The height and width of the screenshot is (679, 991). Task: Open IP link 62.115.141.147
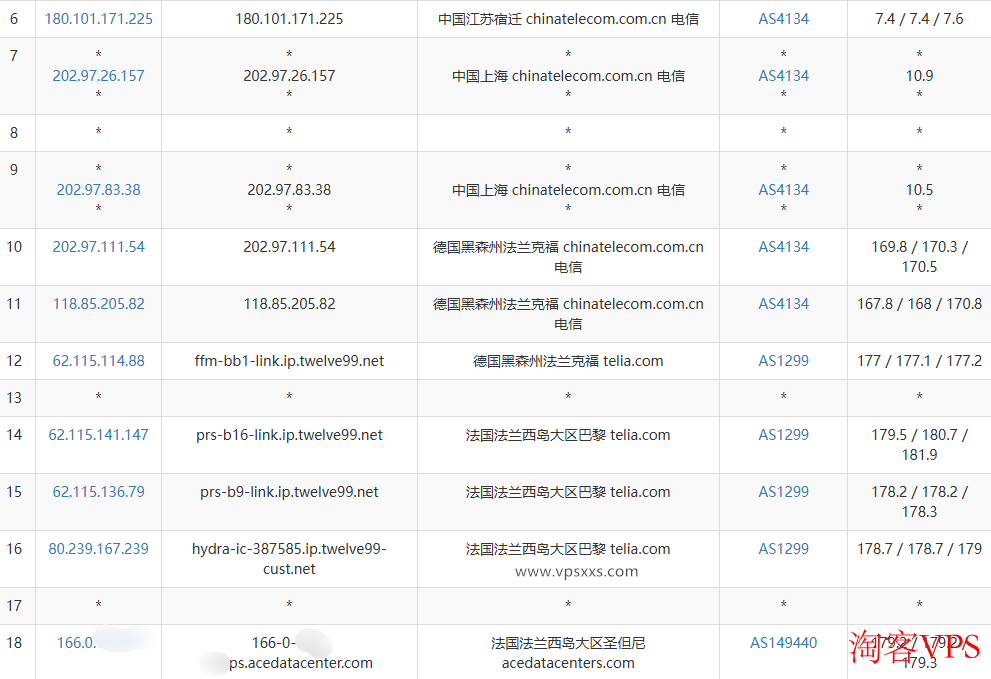tap(99, 435)
